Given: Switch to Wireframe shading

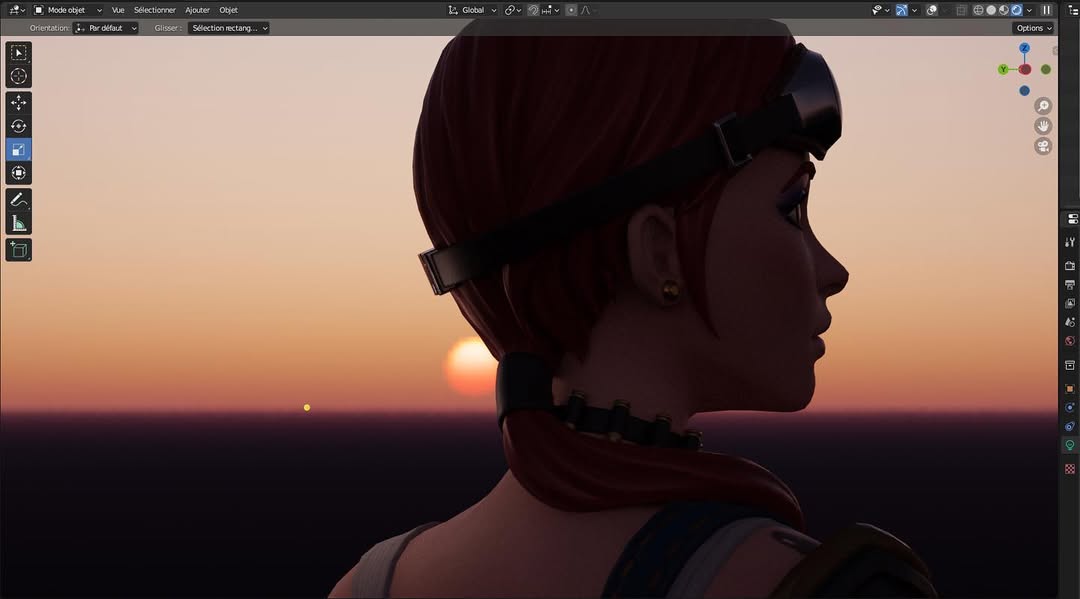Looking at the screenshot, I should [x=978, y=10].
